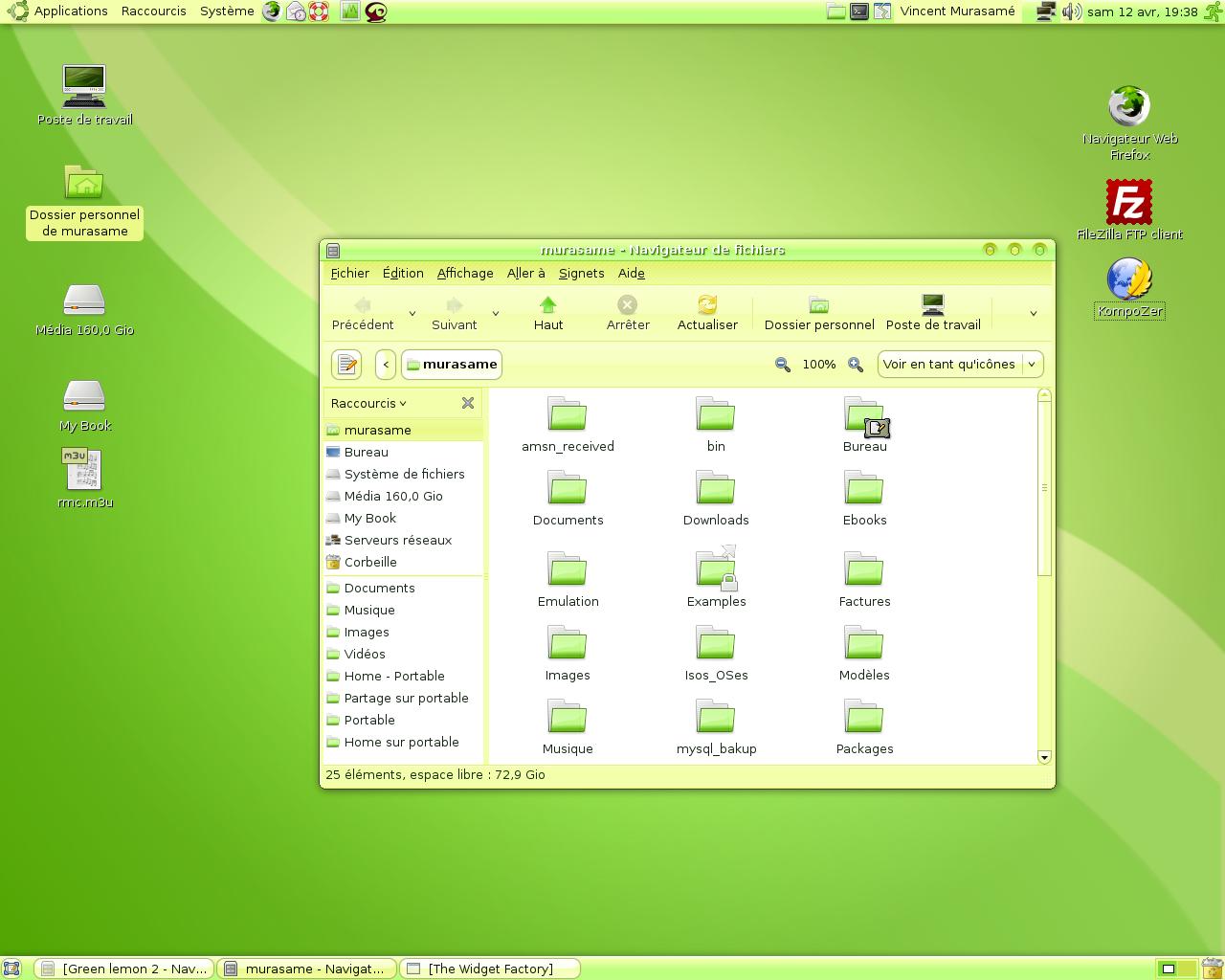1225x980 pixels.
Task: Open the toolbar overflow arrow
Action: pos(1033,313)
